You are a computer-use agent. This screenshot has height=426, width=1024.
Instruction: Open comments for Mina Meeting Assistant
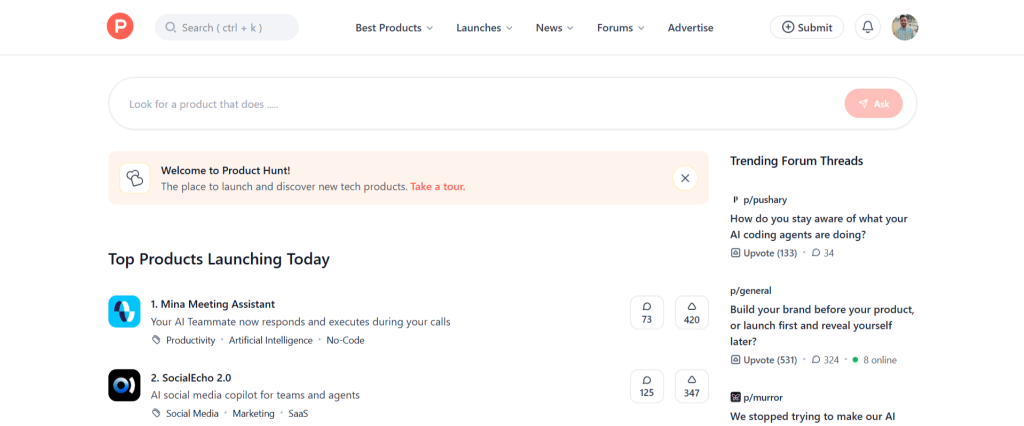647,313
